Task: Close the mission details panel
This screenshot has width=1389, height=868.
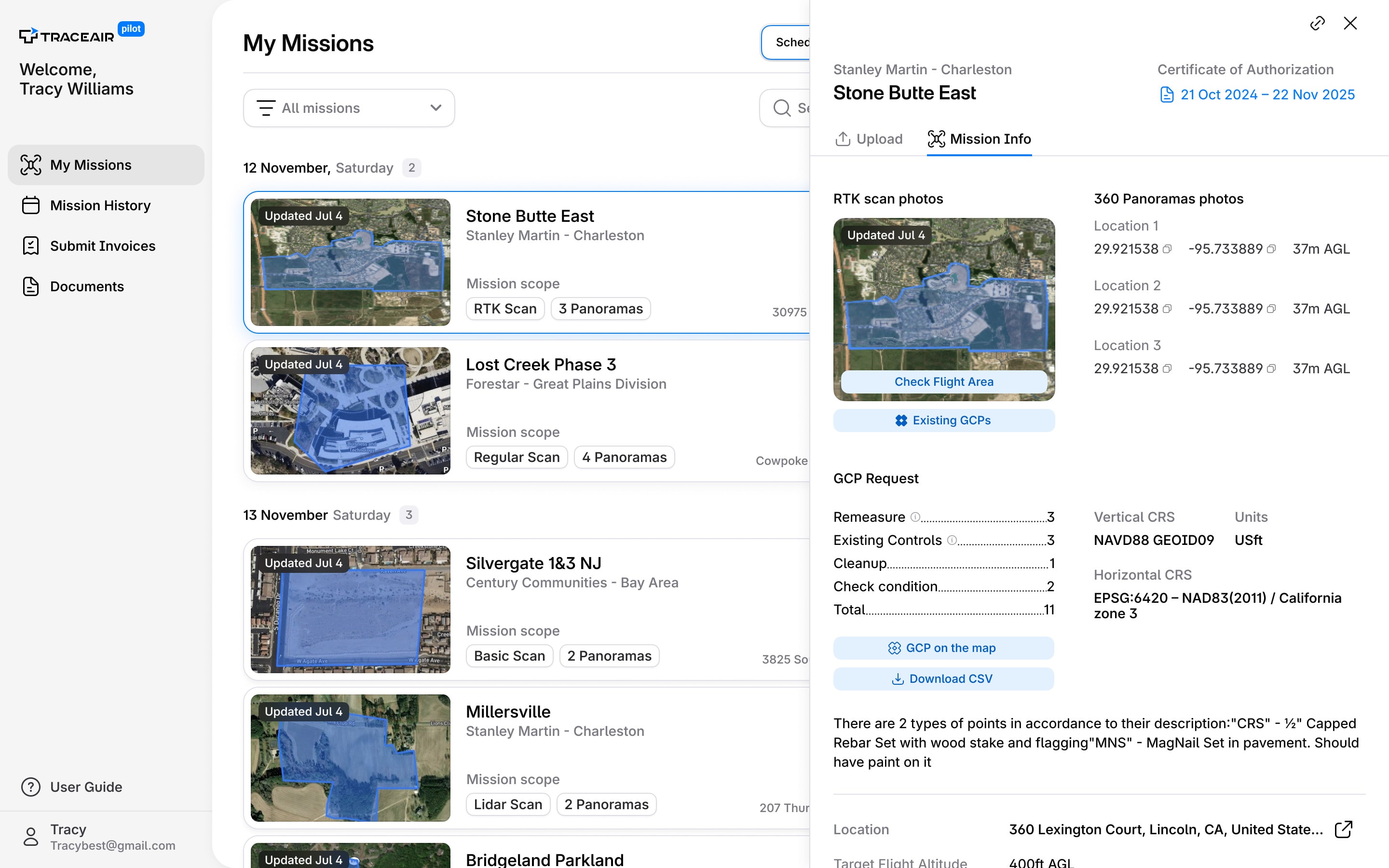Action: coord(1350,23)
